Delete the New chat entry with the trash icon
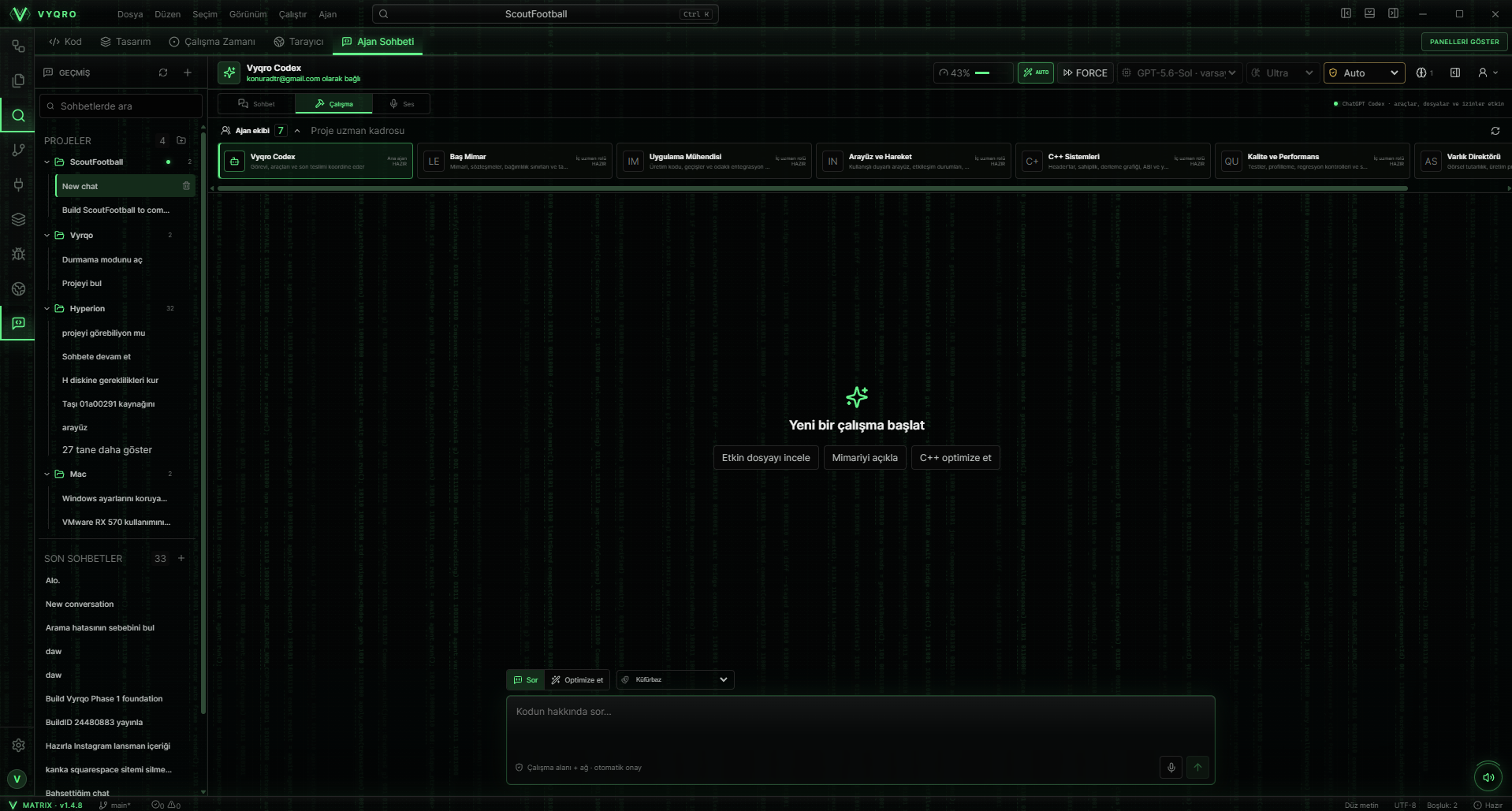Screen dimensions: 1512x811 186,186
